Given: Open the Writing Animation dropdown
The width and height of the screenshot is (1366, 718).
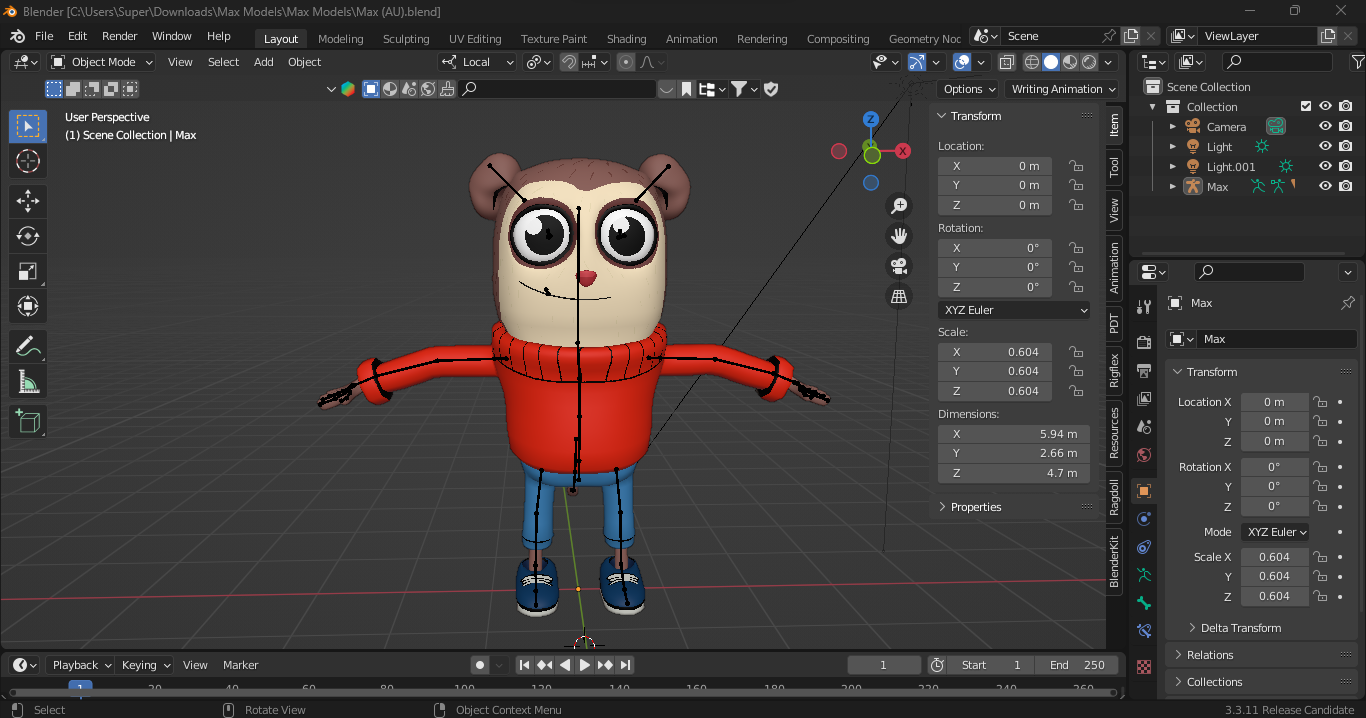Looking at the screenshot, I should pos(1062,89).
